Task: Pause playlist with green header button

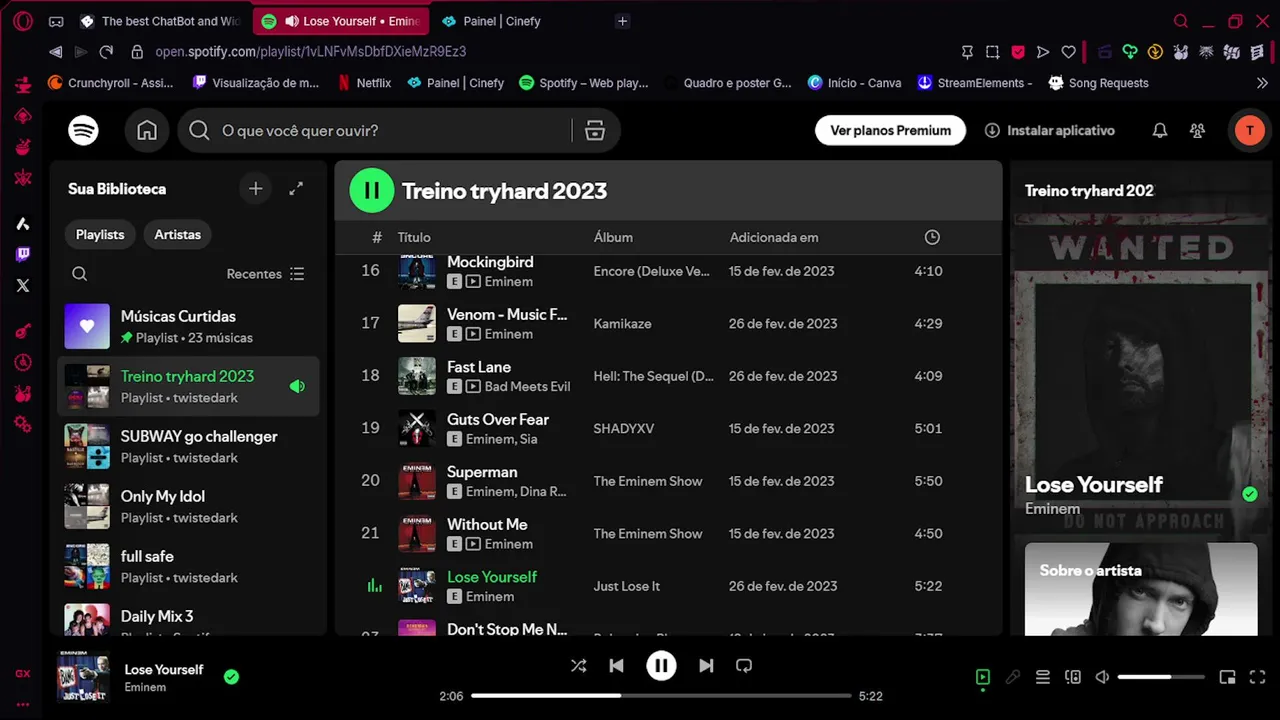Action: coord(372,190)
